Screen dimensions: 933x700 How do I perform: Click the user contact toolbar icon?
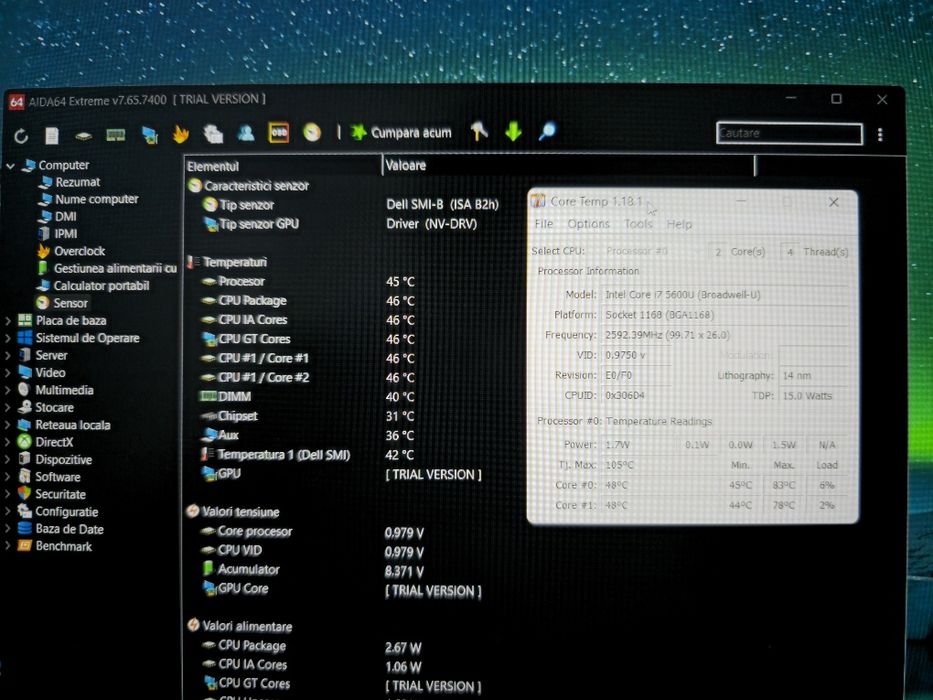[x=246, y=133]
